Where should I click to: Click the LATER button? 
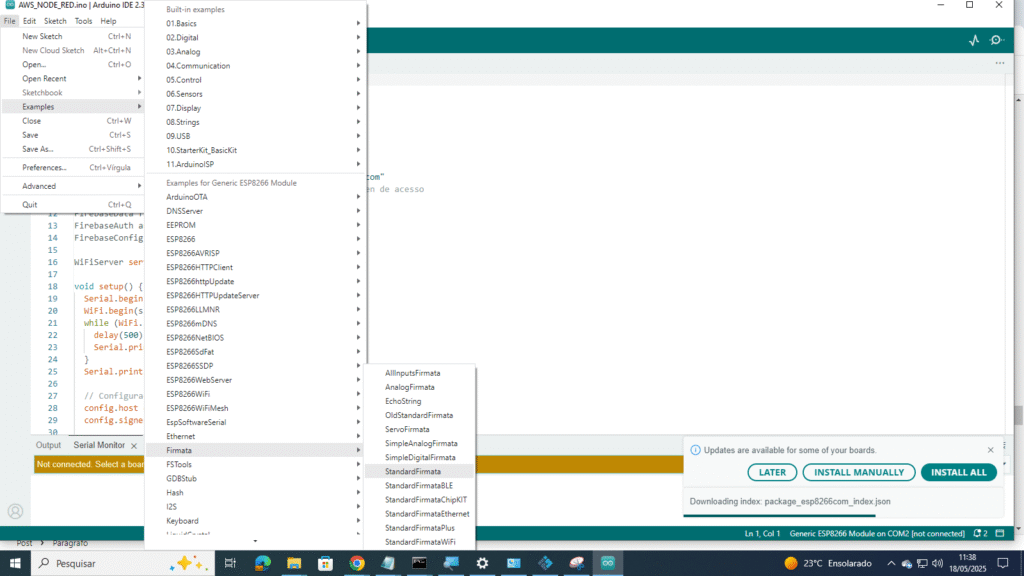pos(771,472)
